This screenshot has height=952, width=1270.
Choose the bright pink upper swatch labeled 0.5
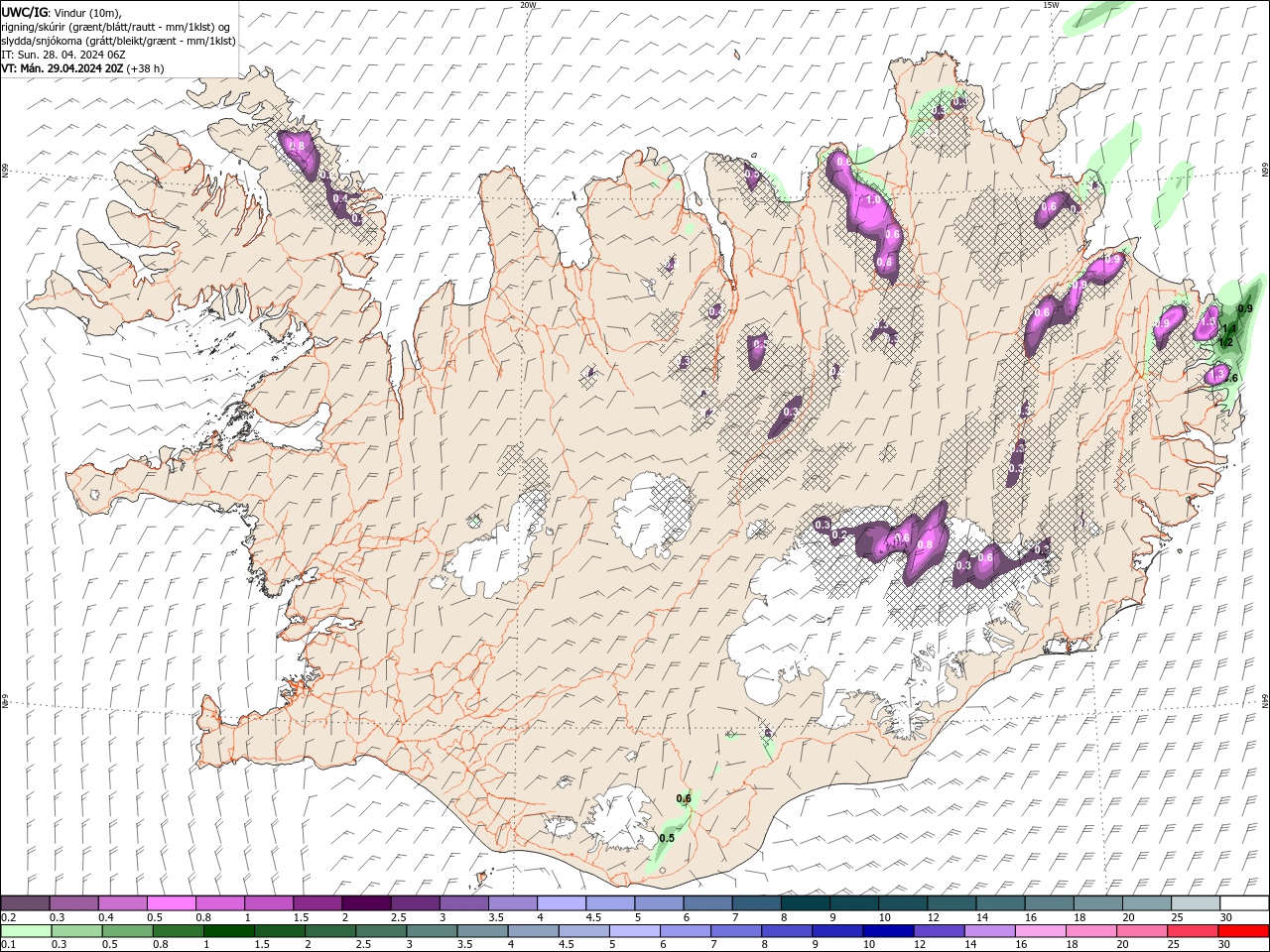click(171, 903)
